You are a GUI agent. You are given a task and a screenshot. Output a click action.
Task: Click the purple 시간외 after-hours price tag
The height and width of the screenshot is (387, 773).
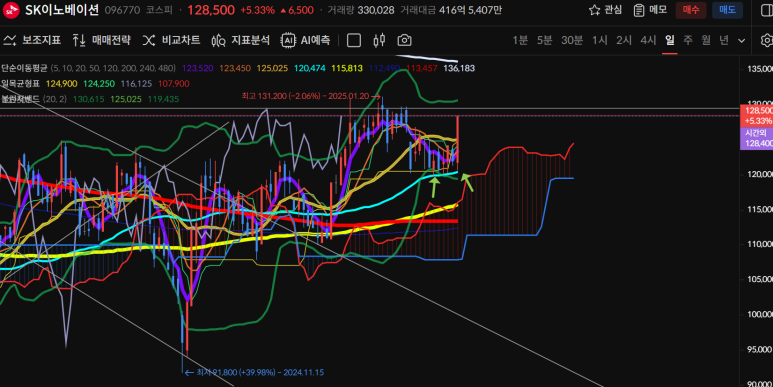[757, 138]
